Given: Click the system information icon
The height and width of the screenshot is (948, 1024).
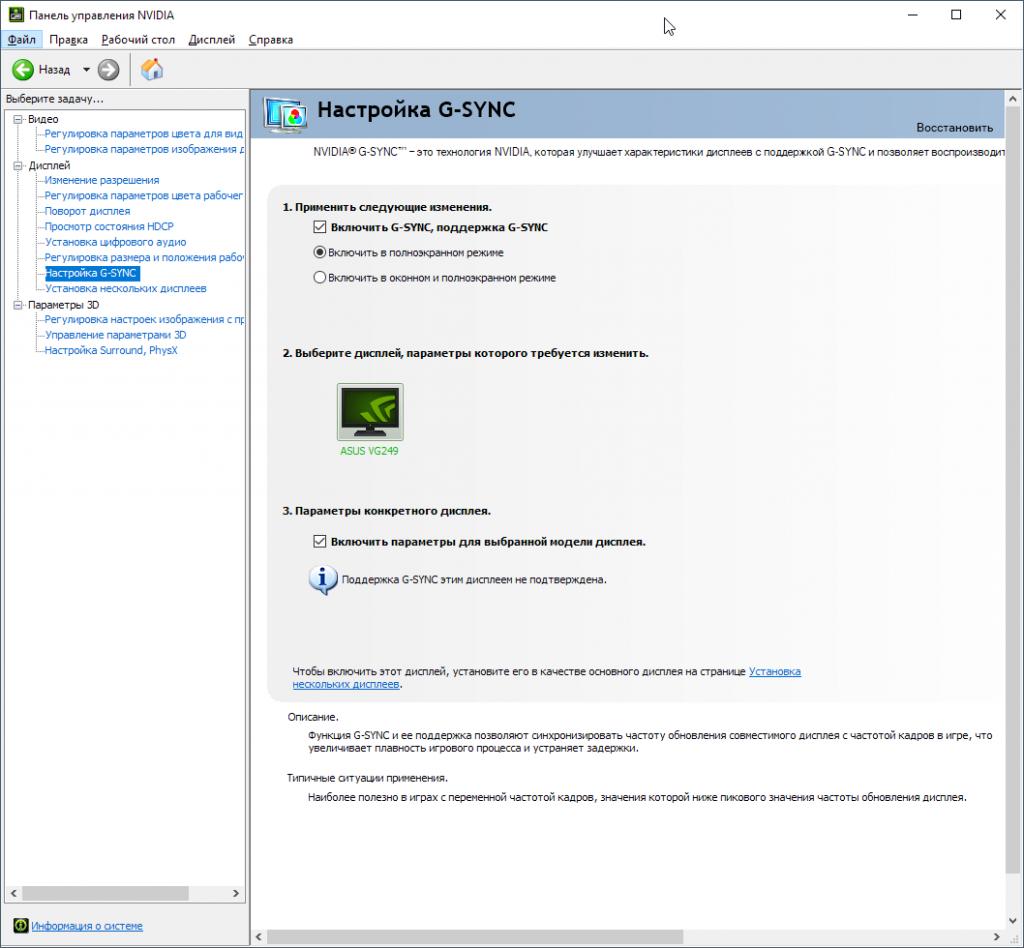Looking at the screenshot, I should (21, 925).
